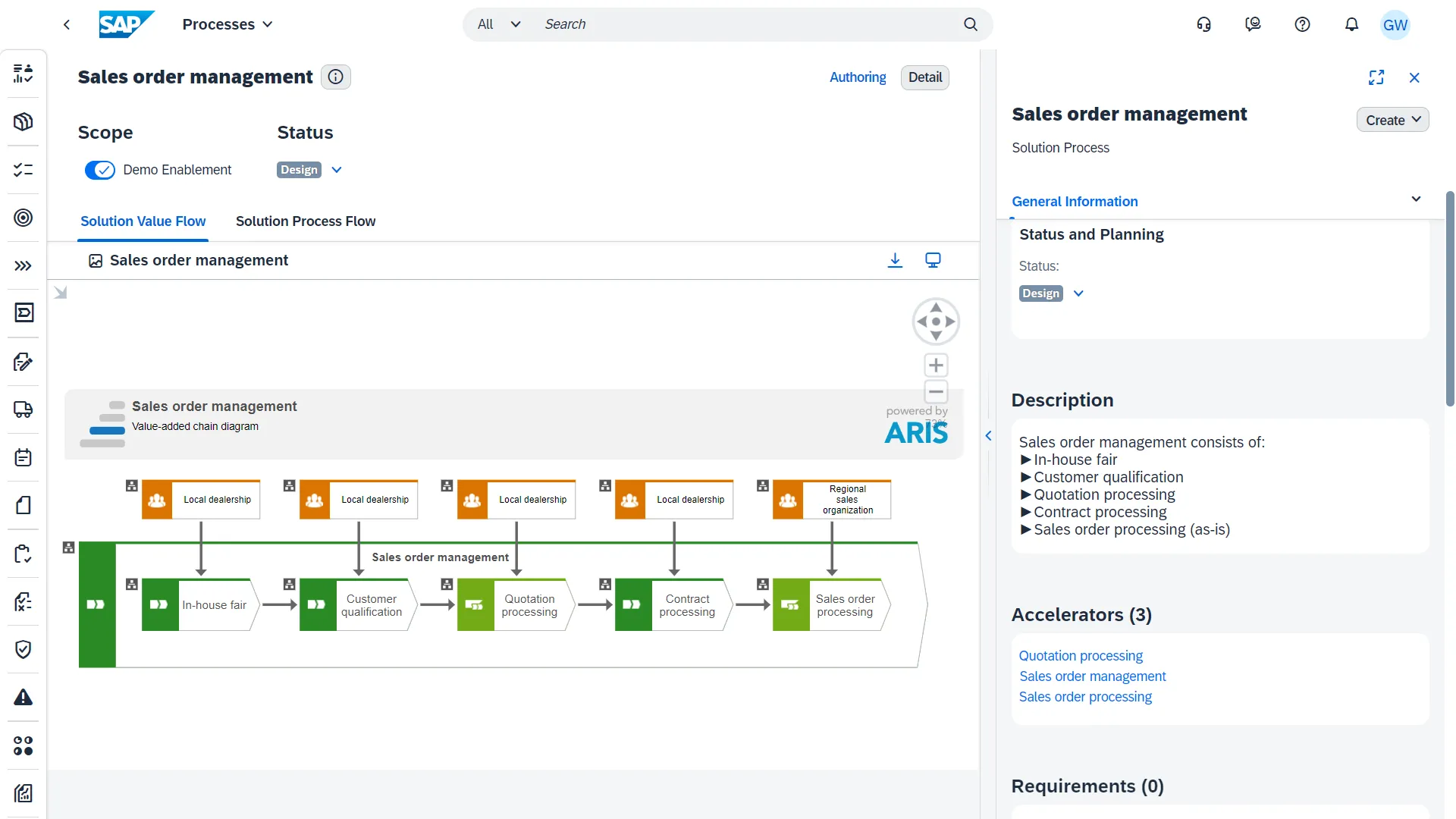Open the feedback chat icon
This screenshot has height=819, width=1456.
point(1253,24)
